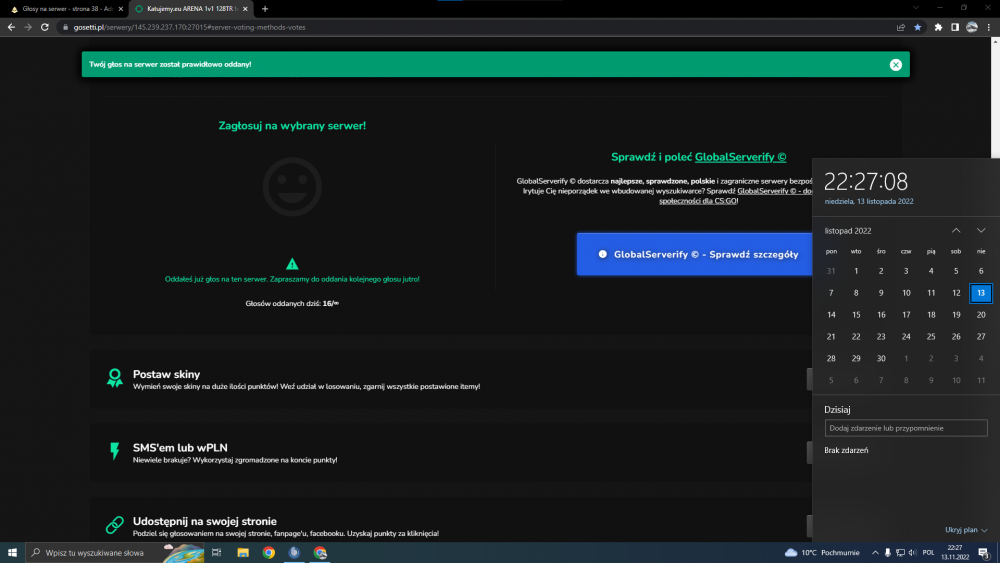Viewport: 1000px width, 563px height.
Task: Follow the społeczności dla CS:GO link
Action: 698,201
